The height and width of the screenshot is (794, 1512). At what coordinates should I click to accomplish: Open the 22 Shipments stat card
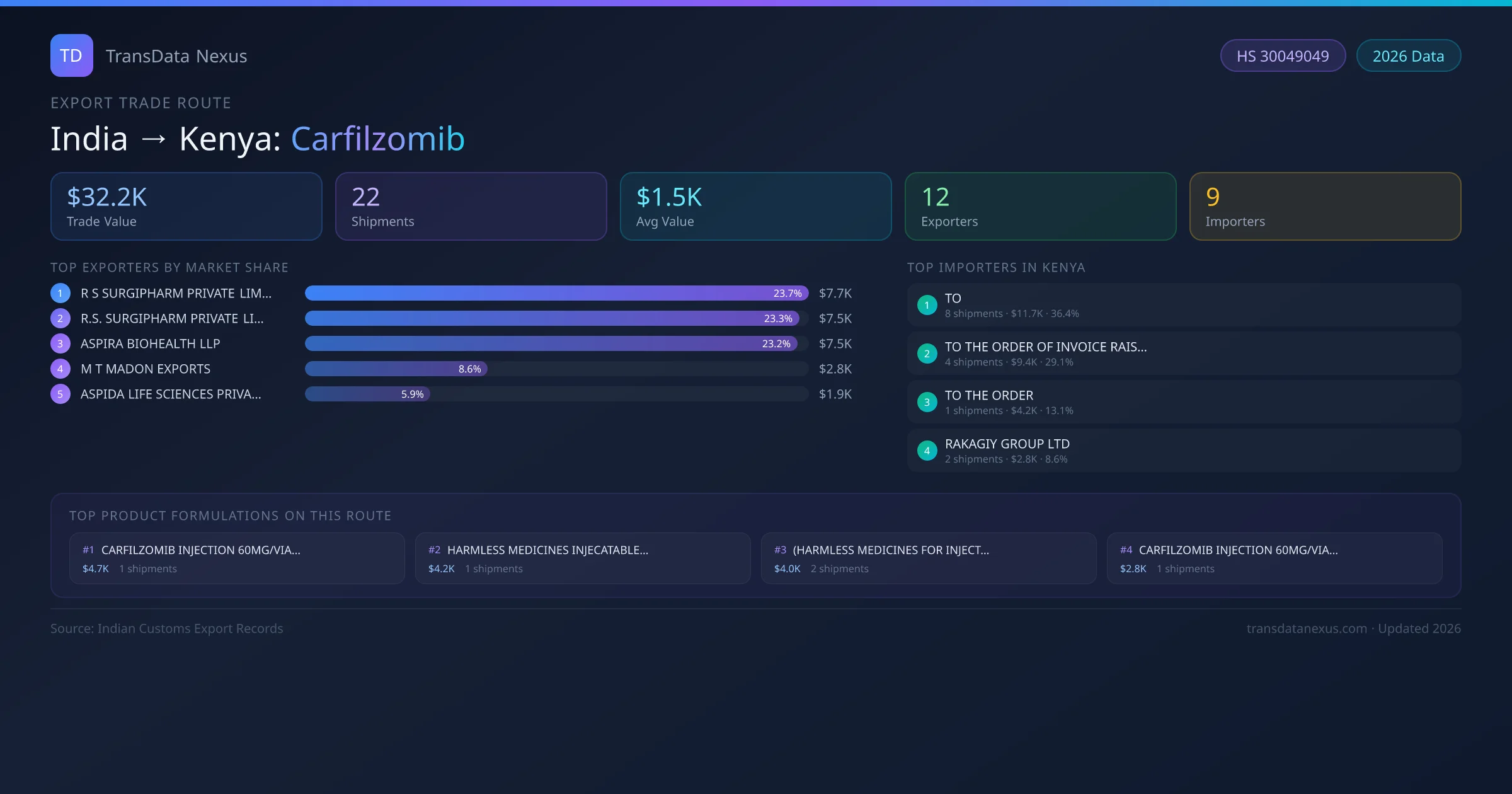471,206
